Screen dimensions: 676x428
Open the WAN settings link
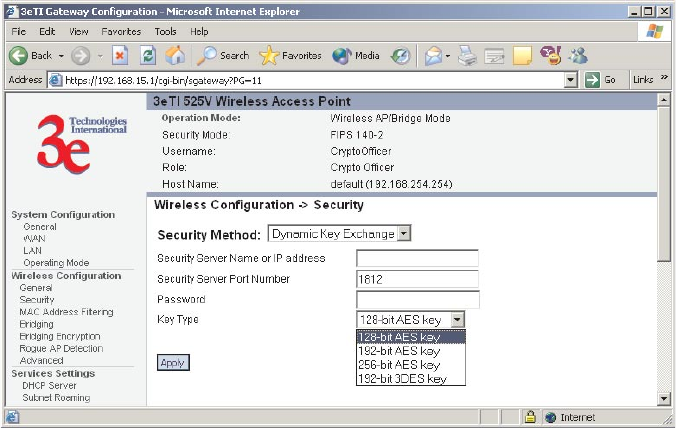pyautogui.click(x=34, y=238)
